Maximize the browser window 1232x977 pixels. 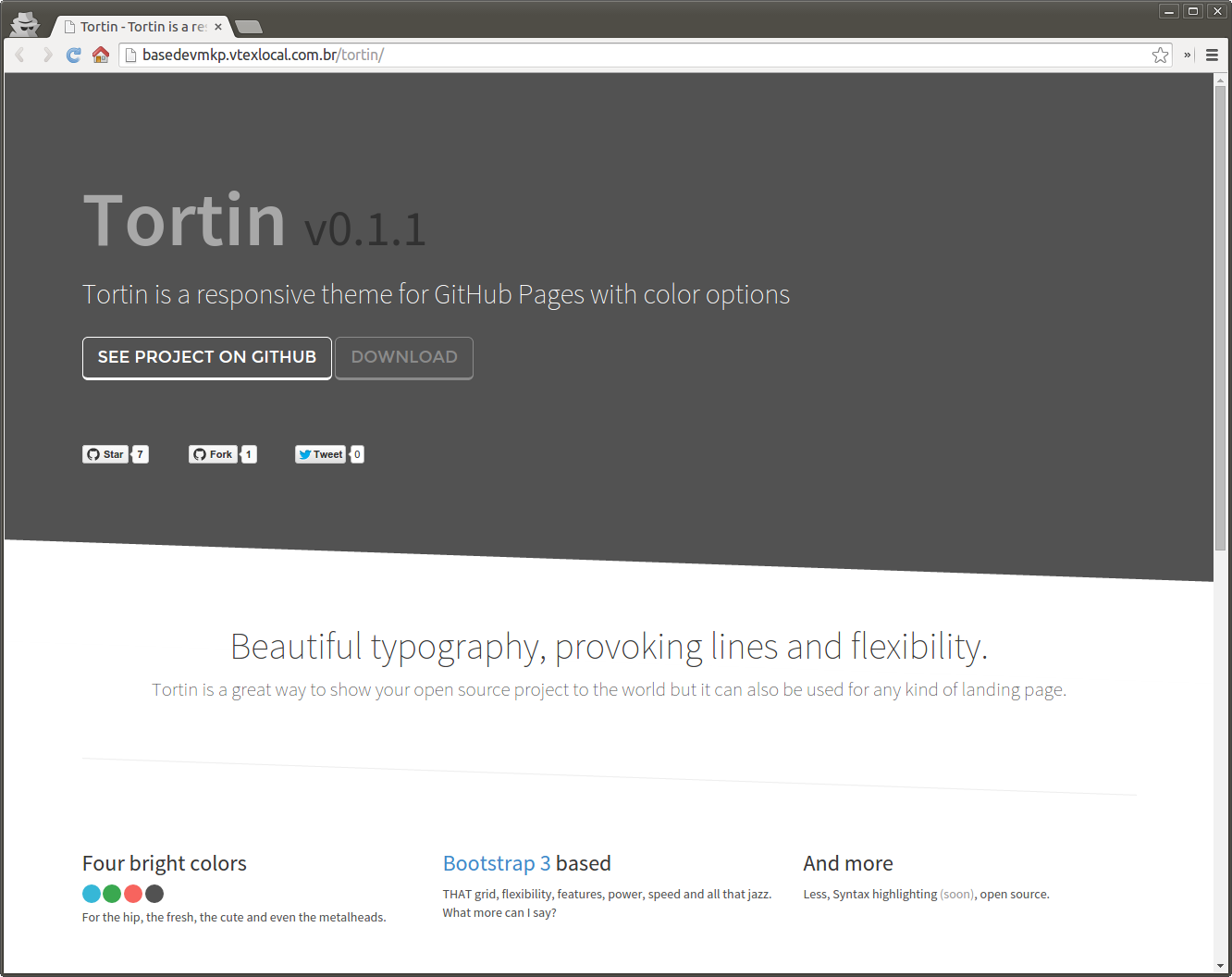1193,11
